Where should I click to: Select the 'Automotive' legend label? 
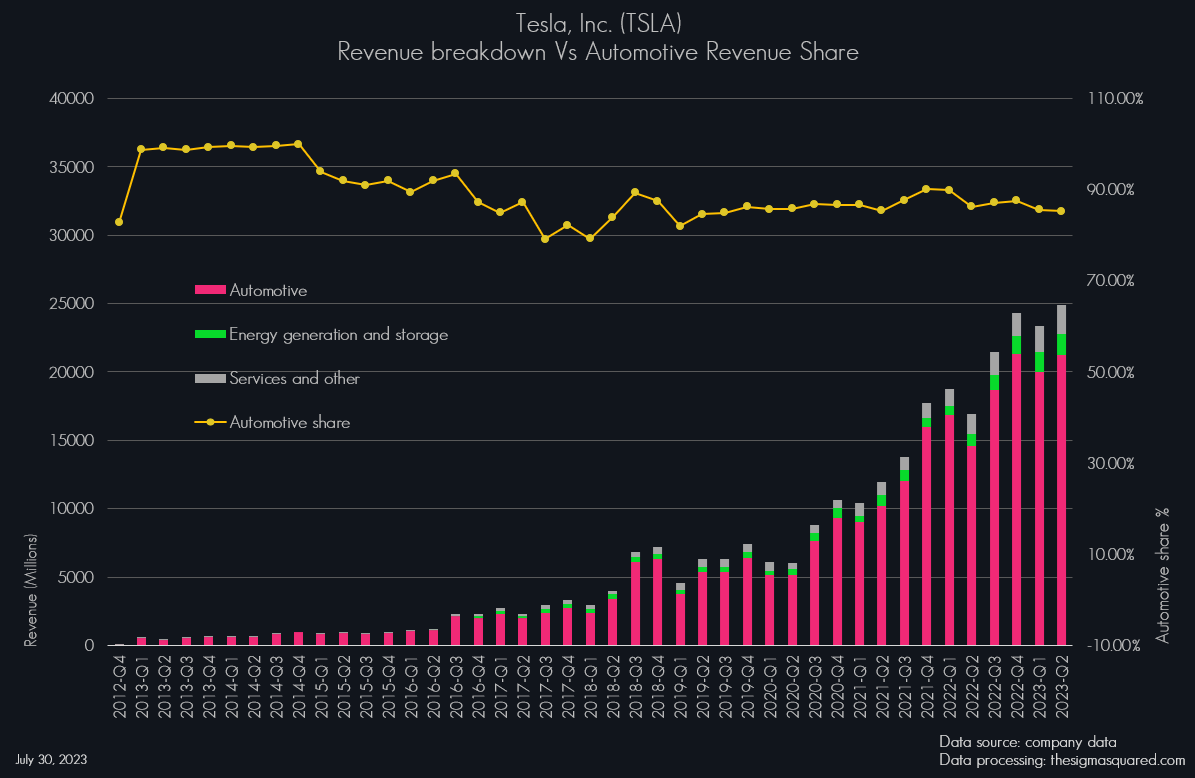(x=268, y=290)
